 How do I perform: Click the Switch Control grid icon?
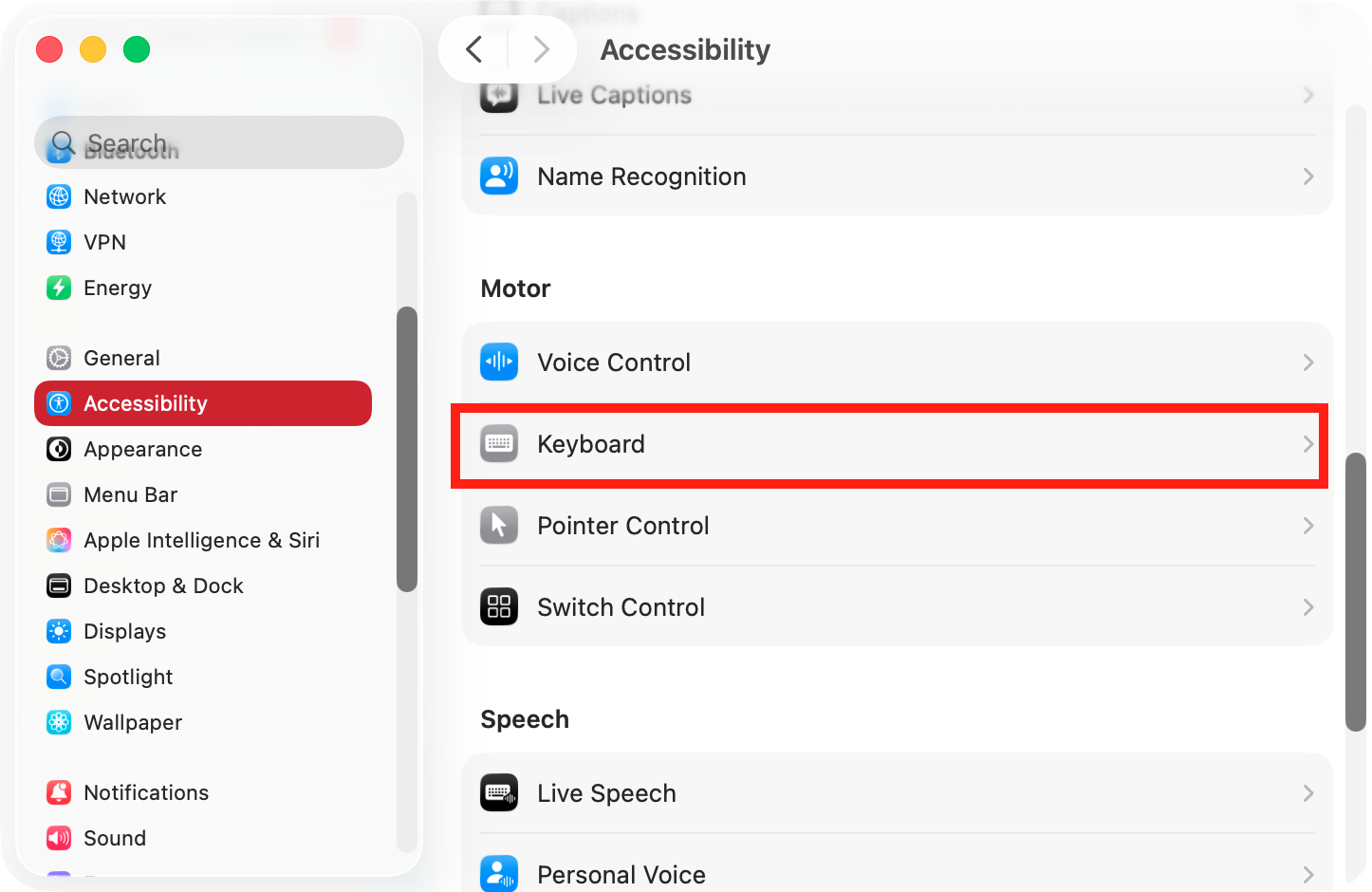pyautogui.click(x=499, y=606)
